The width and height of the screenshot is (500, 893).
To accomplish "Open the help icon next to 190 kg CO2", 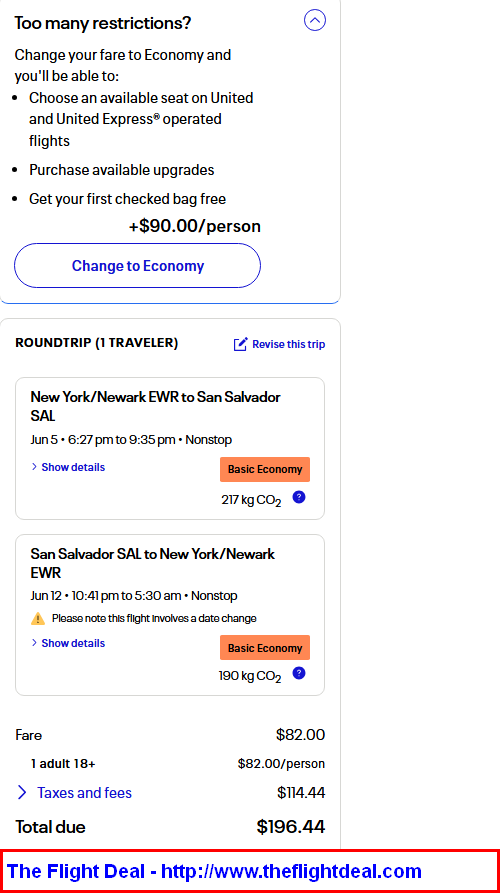I will (299, 673).
